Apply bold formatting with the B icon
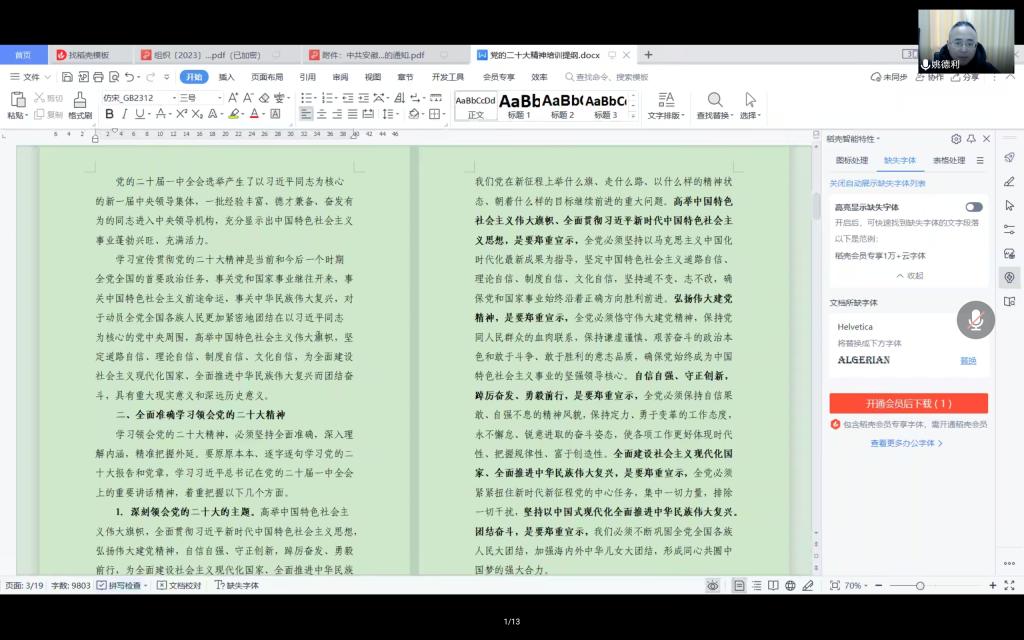Viewport: 1024px width, 640px height. [x=110, y=114]
